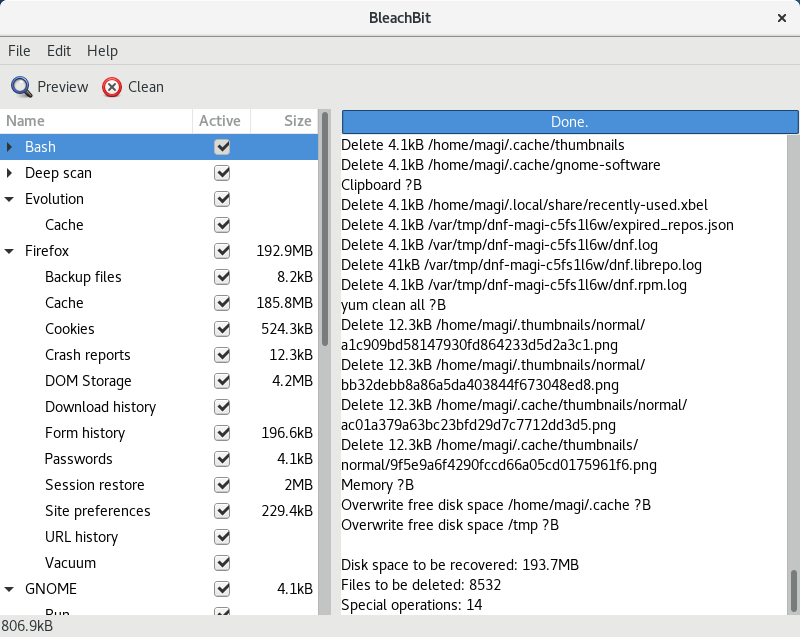Sort by the Name column header
This screenshot has width=800, height=637.
tap(96, 121)
